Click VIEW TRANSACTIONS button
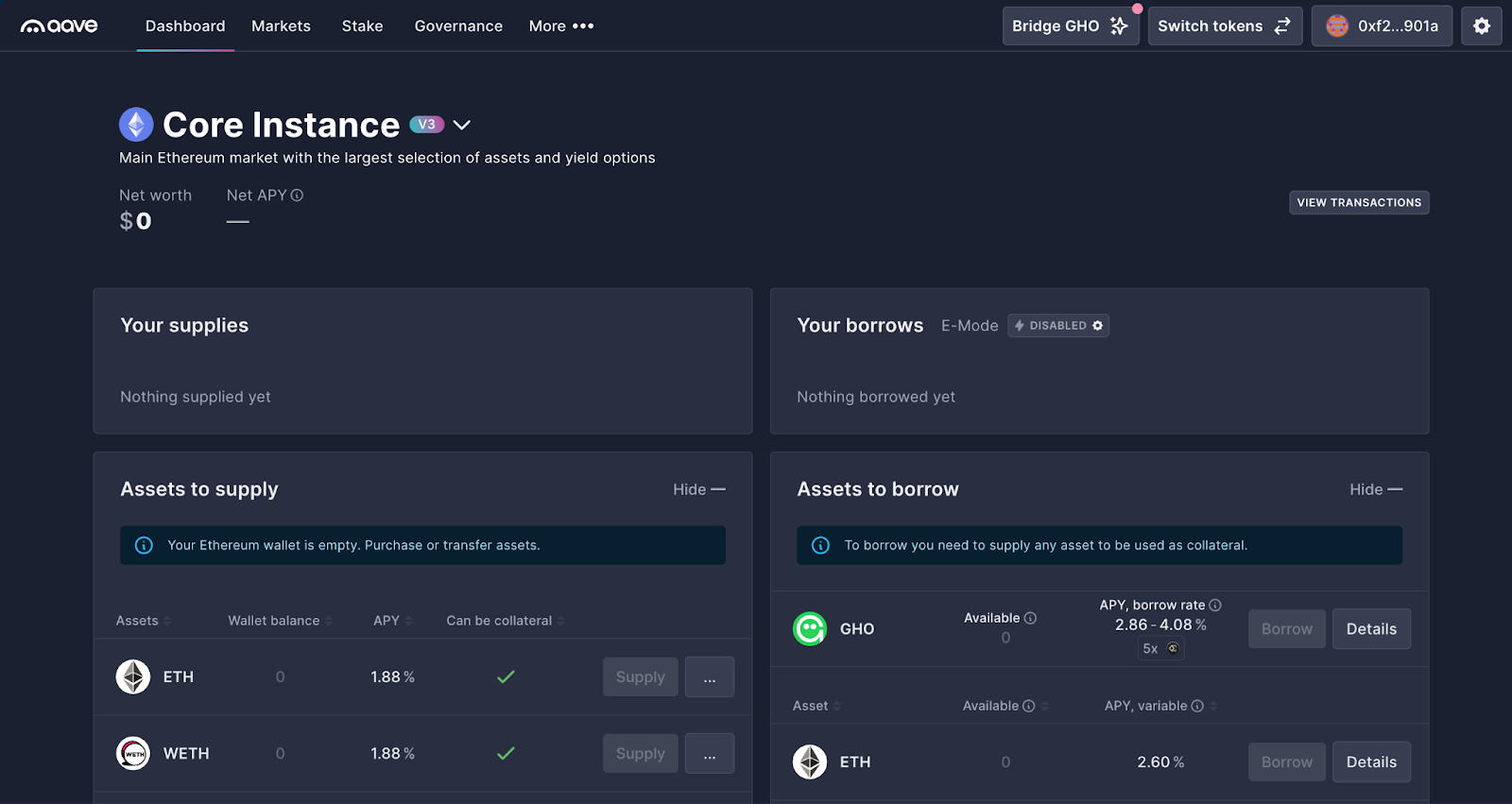 (1359, 202)
